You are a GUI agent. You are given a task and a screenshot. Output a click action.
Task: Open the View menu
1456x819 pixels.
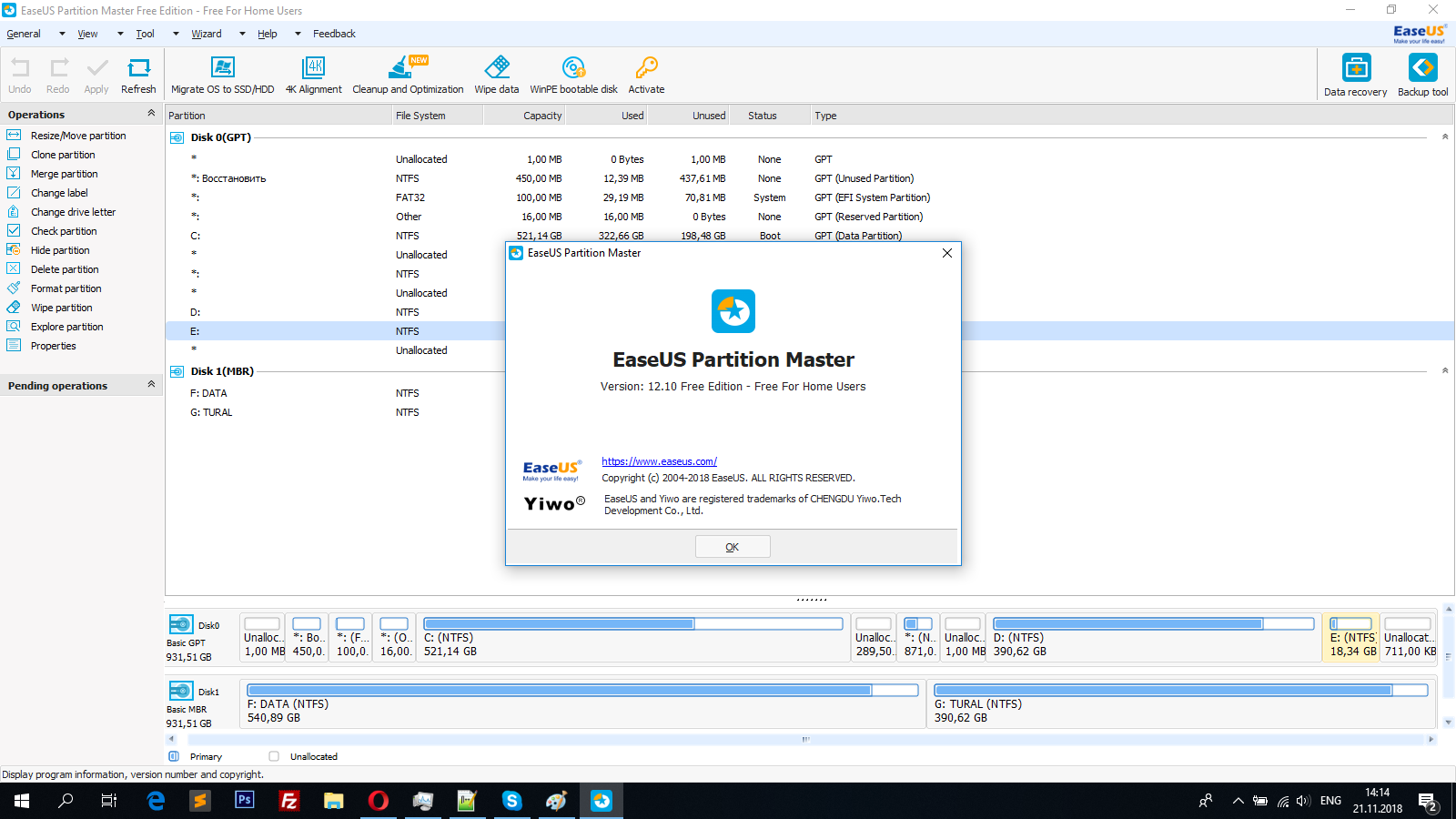click(87, 34)
